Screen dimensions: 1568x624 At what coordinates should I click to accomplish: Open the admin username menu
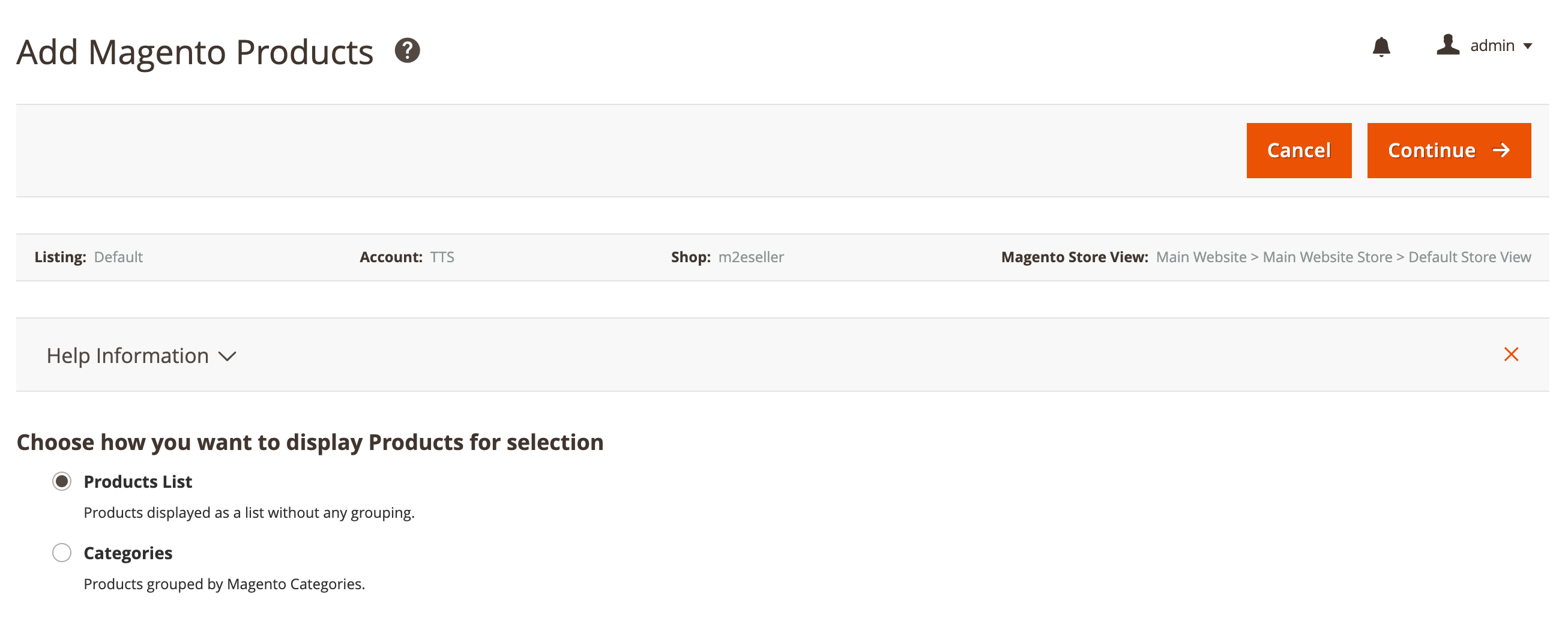click(x=1492, y=46)
